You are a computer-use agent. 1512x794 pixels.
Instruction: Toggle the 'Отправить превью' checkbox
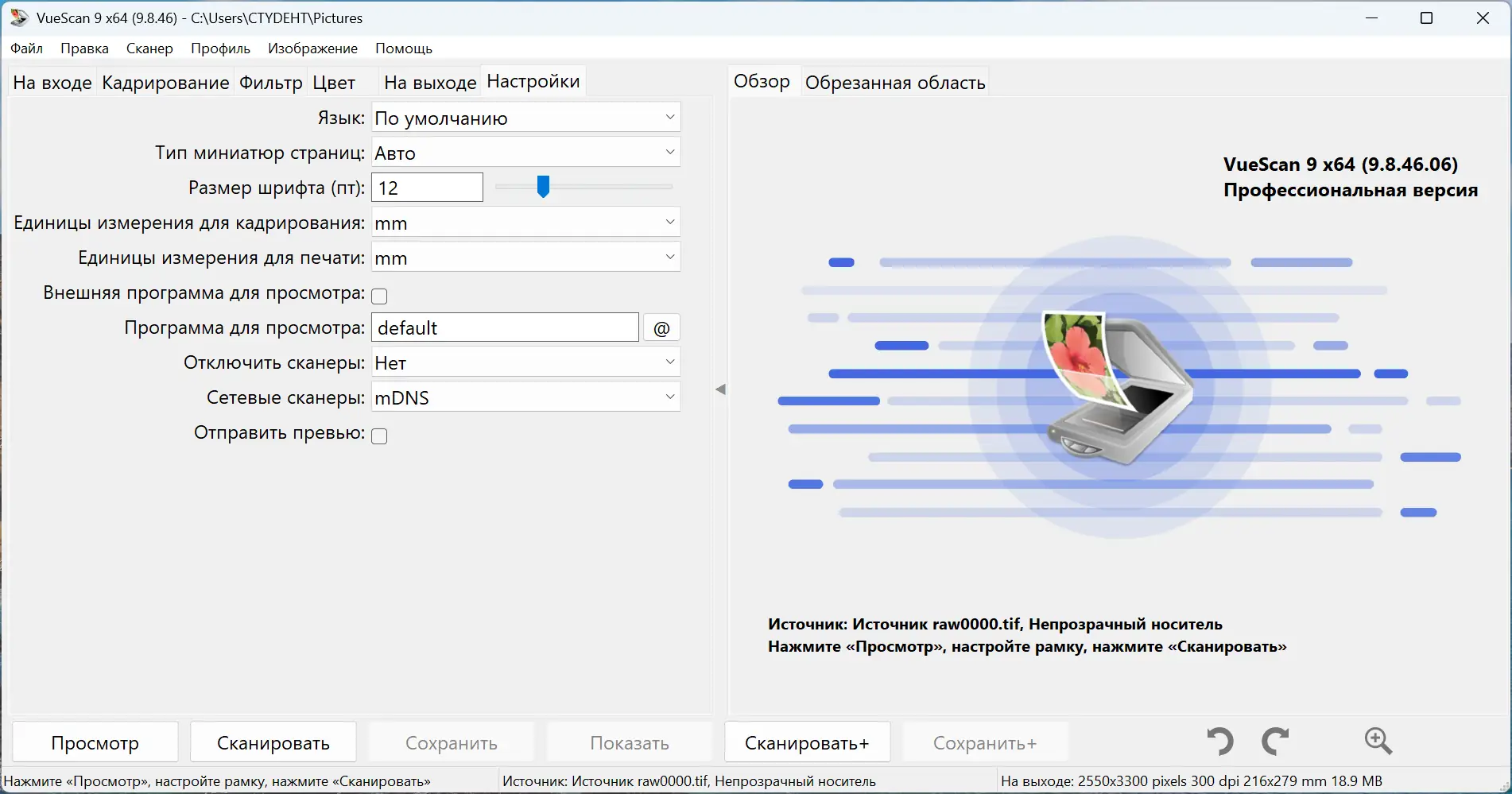pyautogui.click(x=380, y=436)
